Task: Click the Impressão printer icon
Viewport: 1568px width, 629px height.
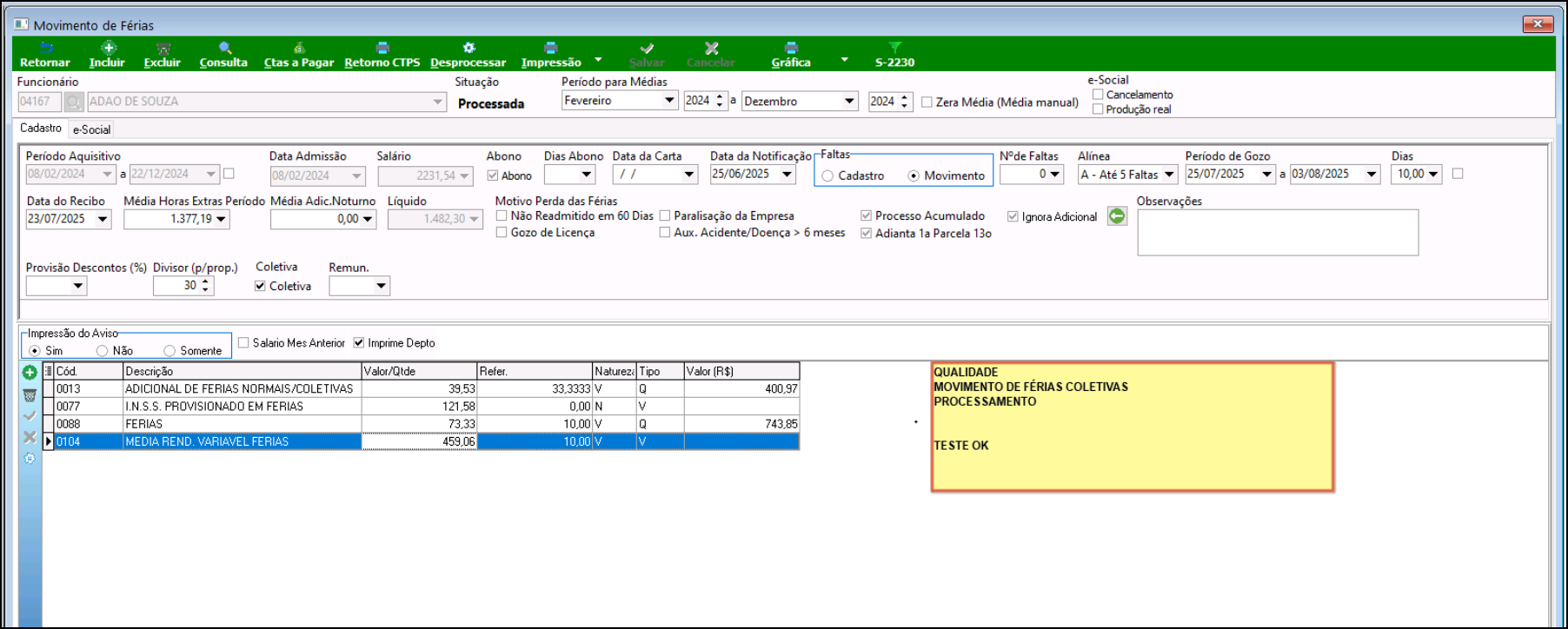Action: tap(550, 48)
